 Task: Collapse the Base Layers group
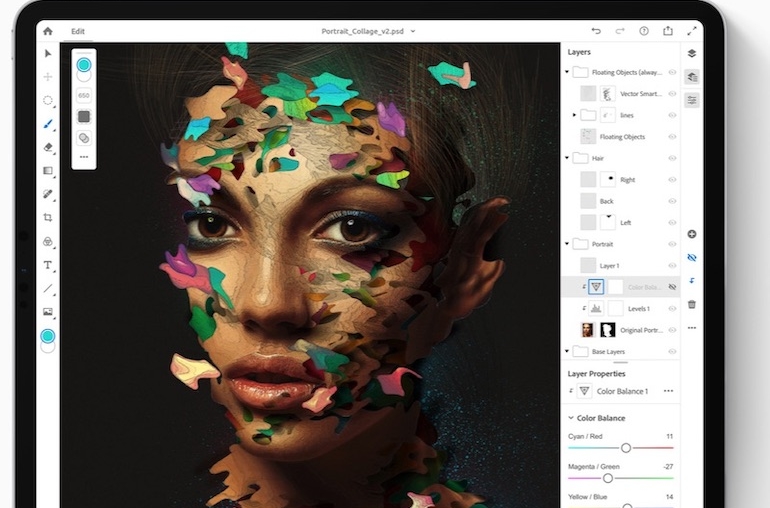pyautogui.click(x=567, y=351)
